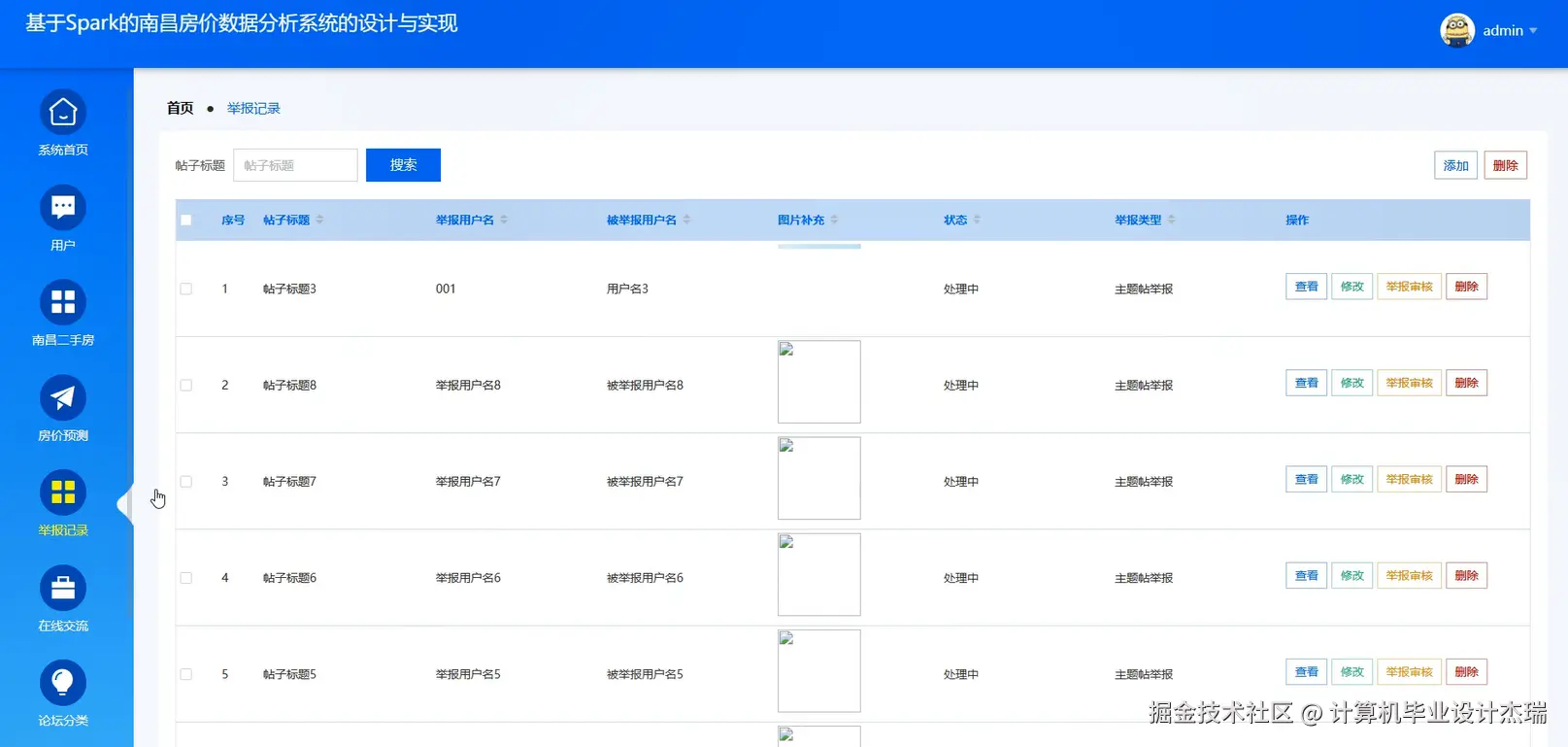Click 举报审核 for 帖子标题3

pos(1409,287)
